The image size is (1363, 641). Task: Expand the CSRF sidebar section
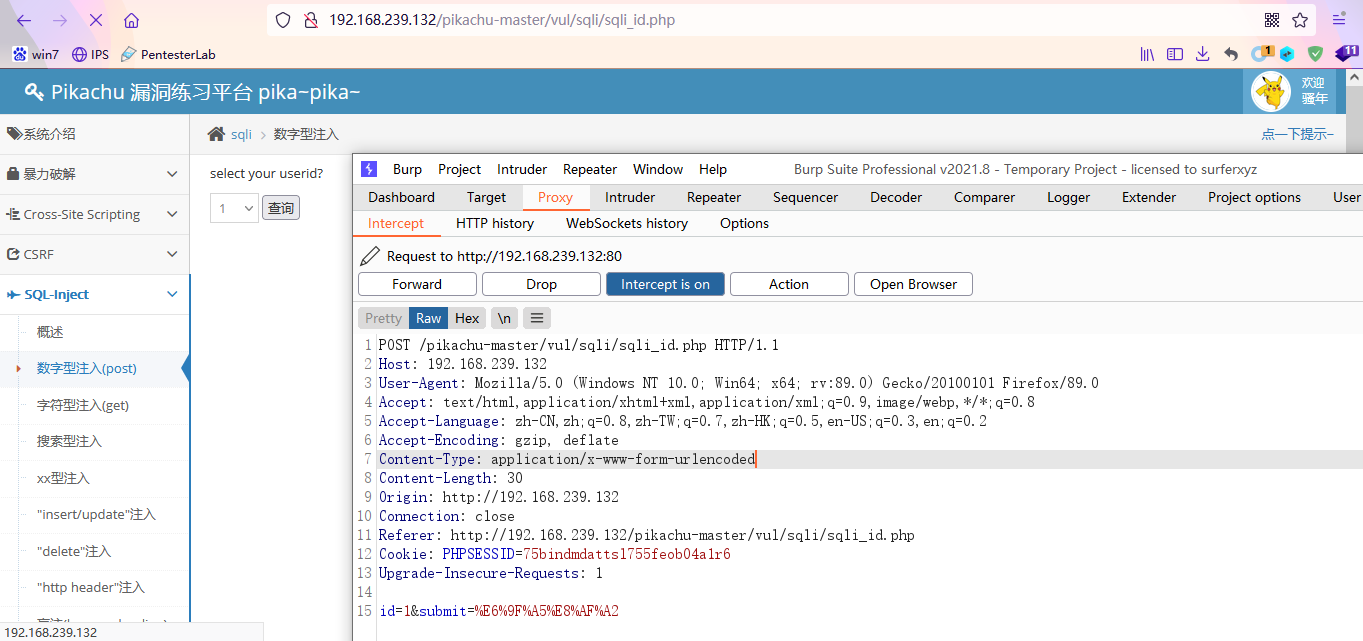94,255
